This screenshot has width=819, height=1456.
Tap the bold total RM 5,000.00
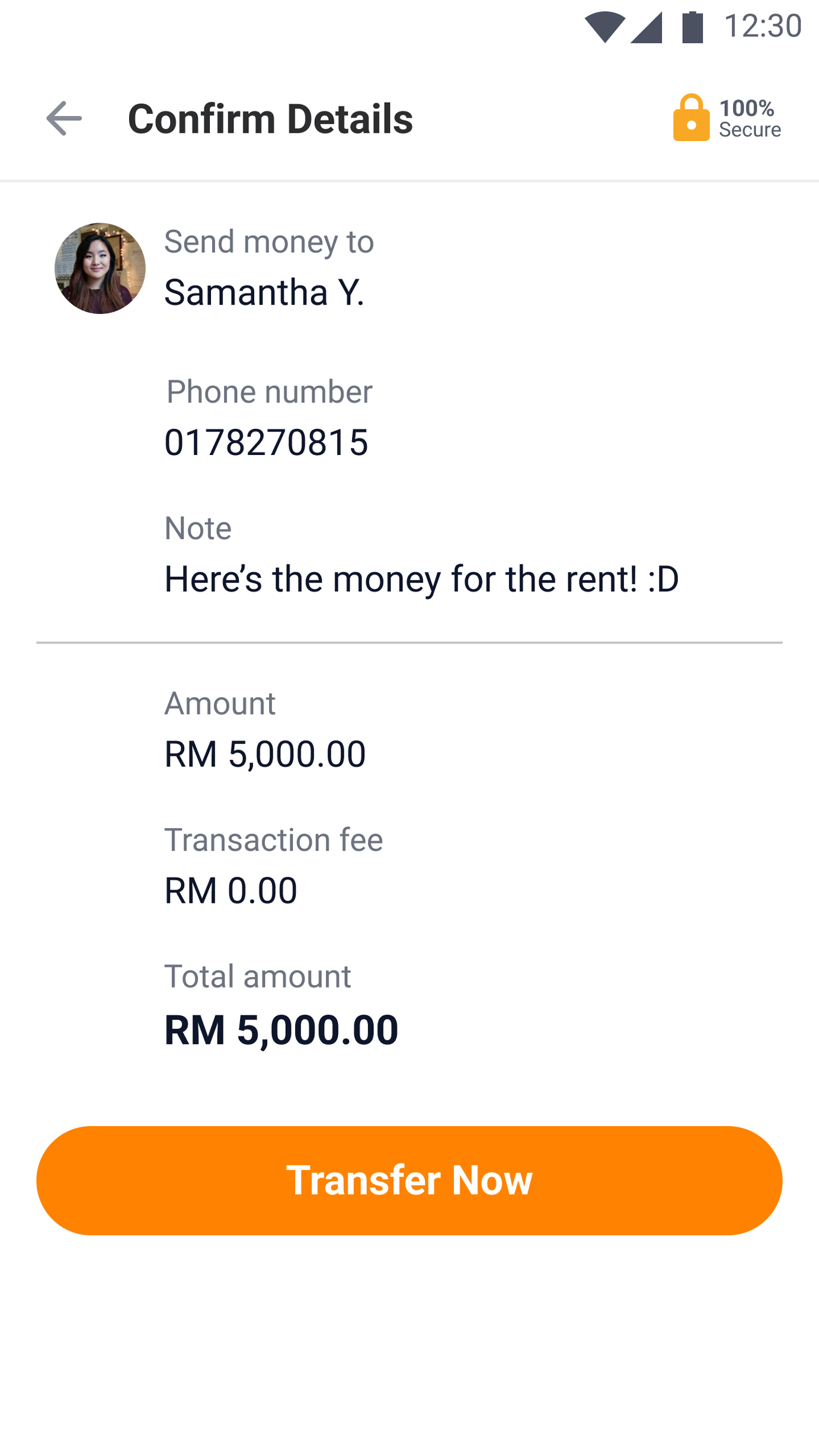[x=281, y=1030]
